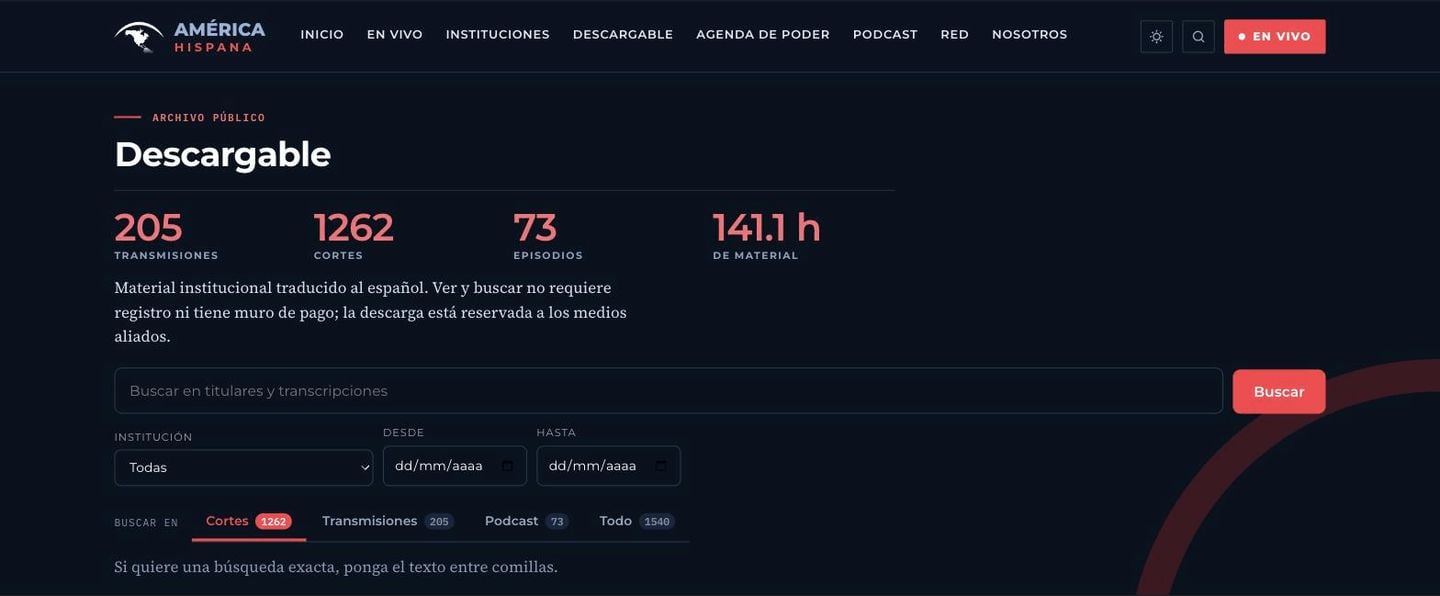Open search with the magnifier icon

click(1198, 36)
